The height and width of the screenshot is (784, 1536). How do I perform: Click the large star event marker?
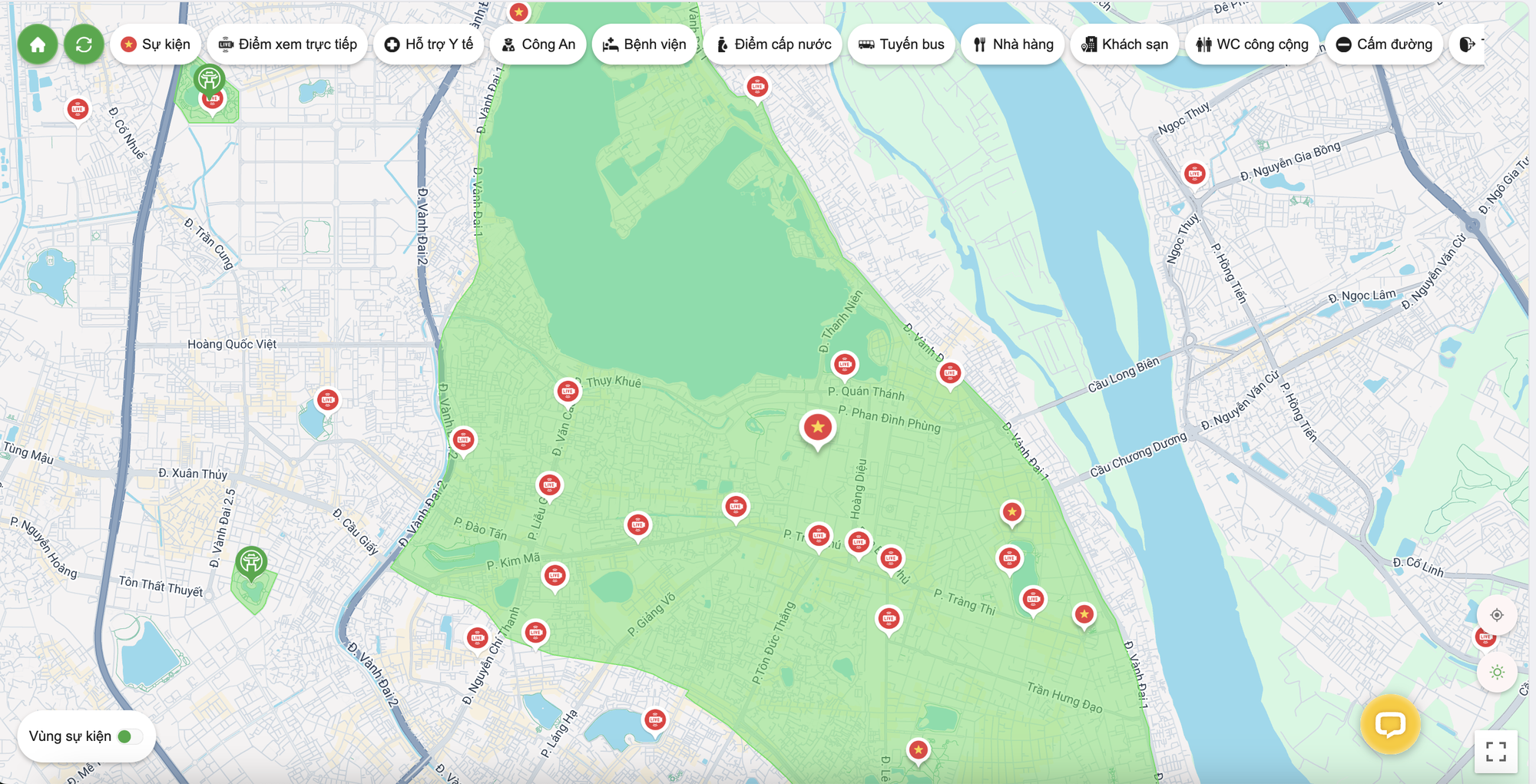(x=817, y=427)
